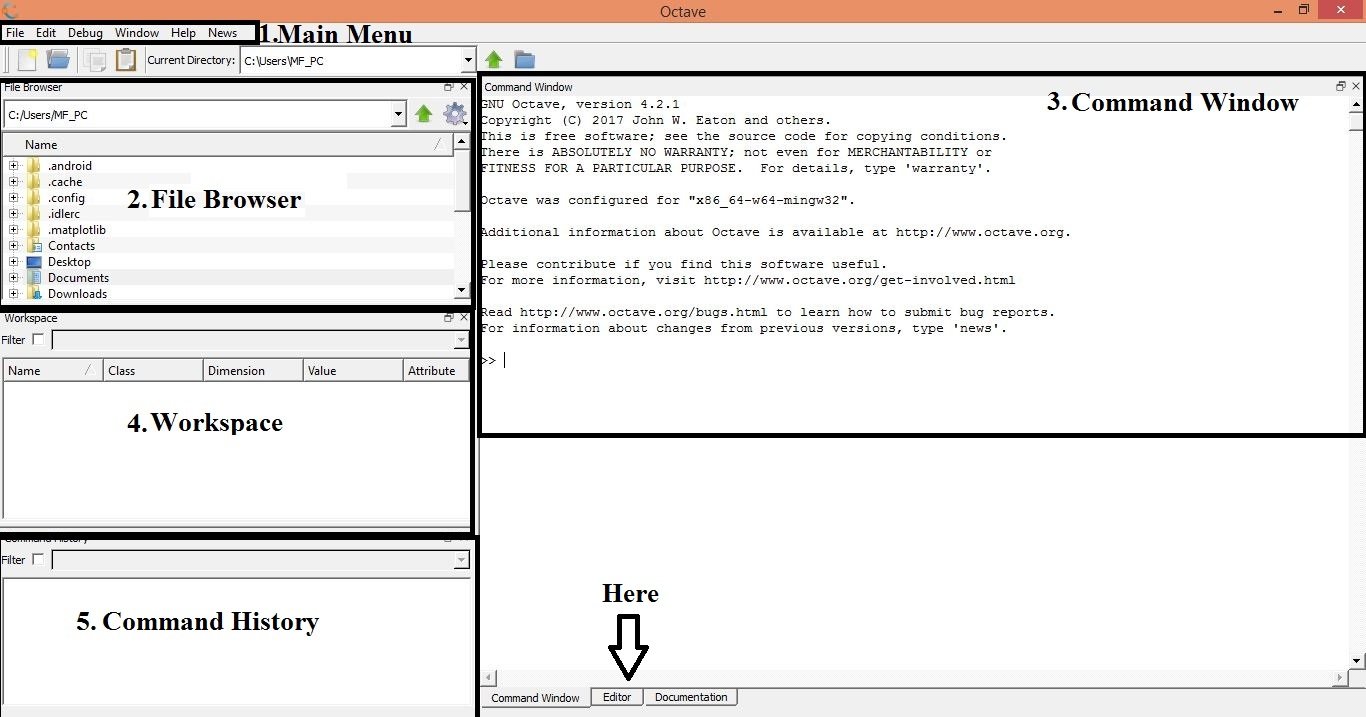The image size is (1366, 717).
Task: Open the Edit menu
Action: 46,33
